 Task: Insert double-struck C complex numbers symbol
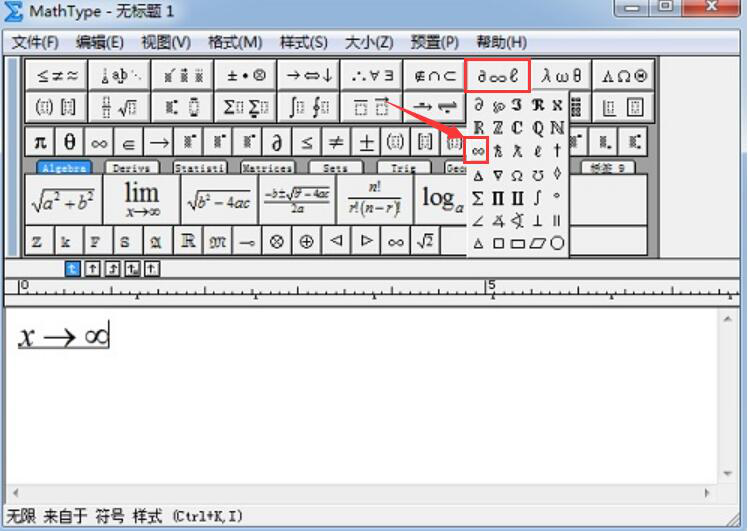coord(517,128)
